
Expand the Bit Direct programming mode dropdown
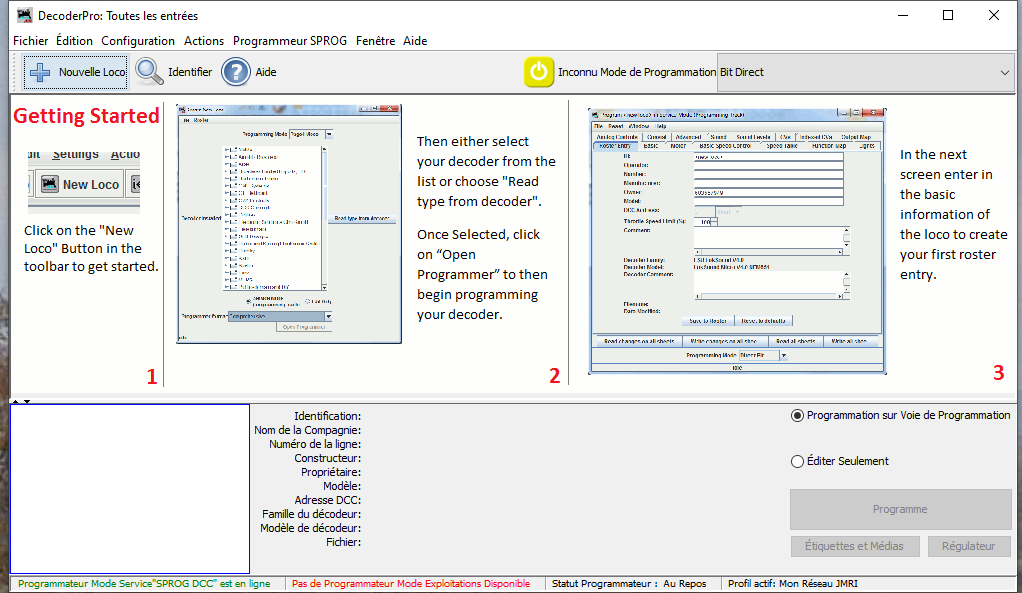865,72
